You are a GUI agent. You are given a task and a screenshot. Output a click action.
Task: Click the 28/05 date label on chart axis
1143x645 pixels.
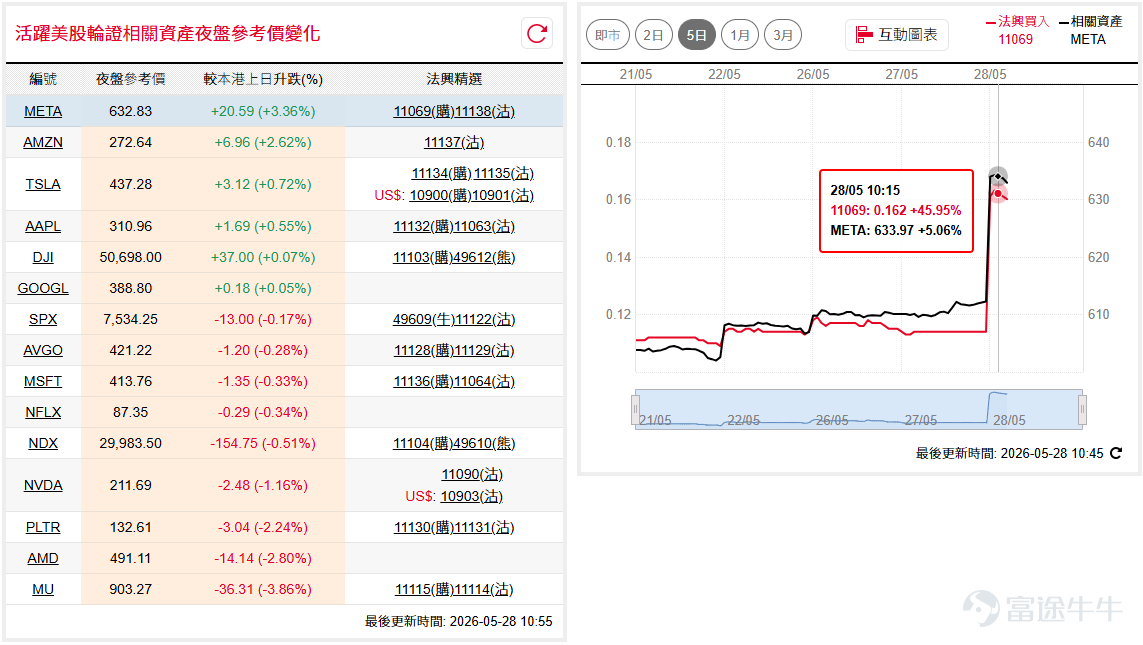click(x=990, y=74)
